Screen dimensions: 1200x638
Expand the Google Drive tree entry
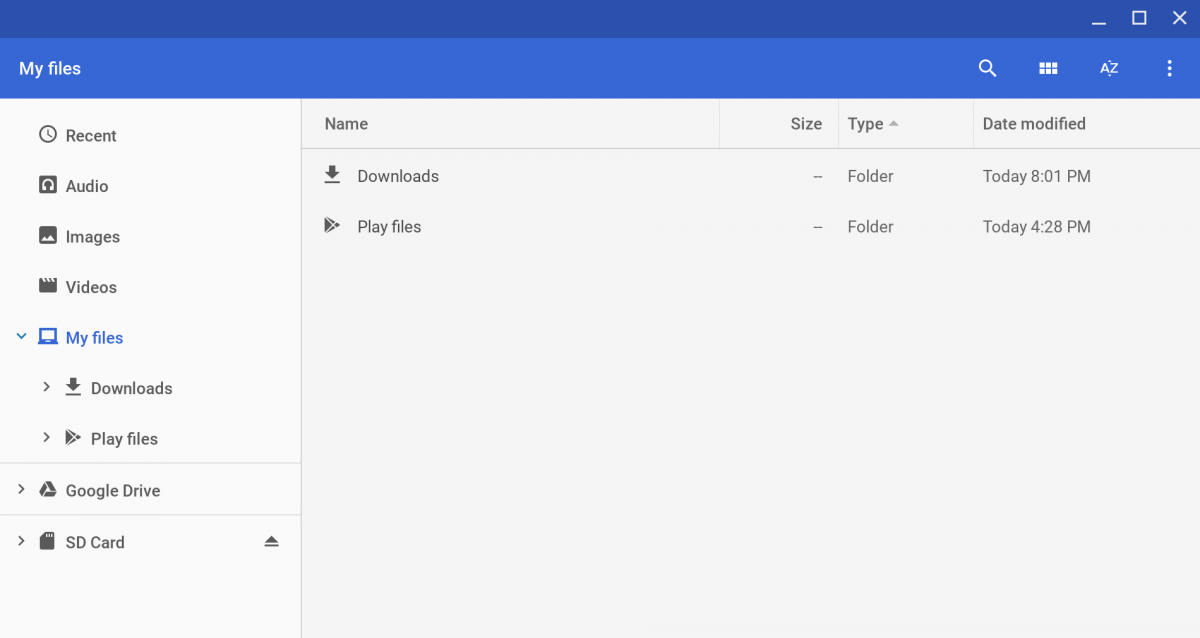point(20,490)
